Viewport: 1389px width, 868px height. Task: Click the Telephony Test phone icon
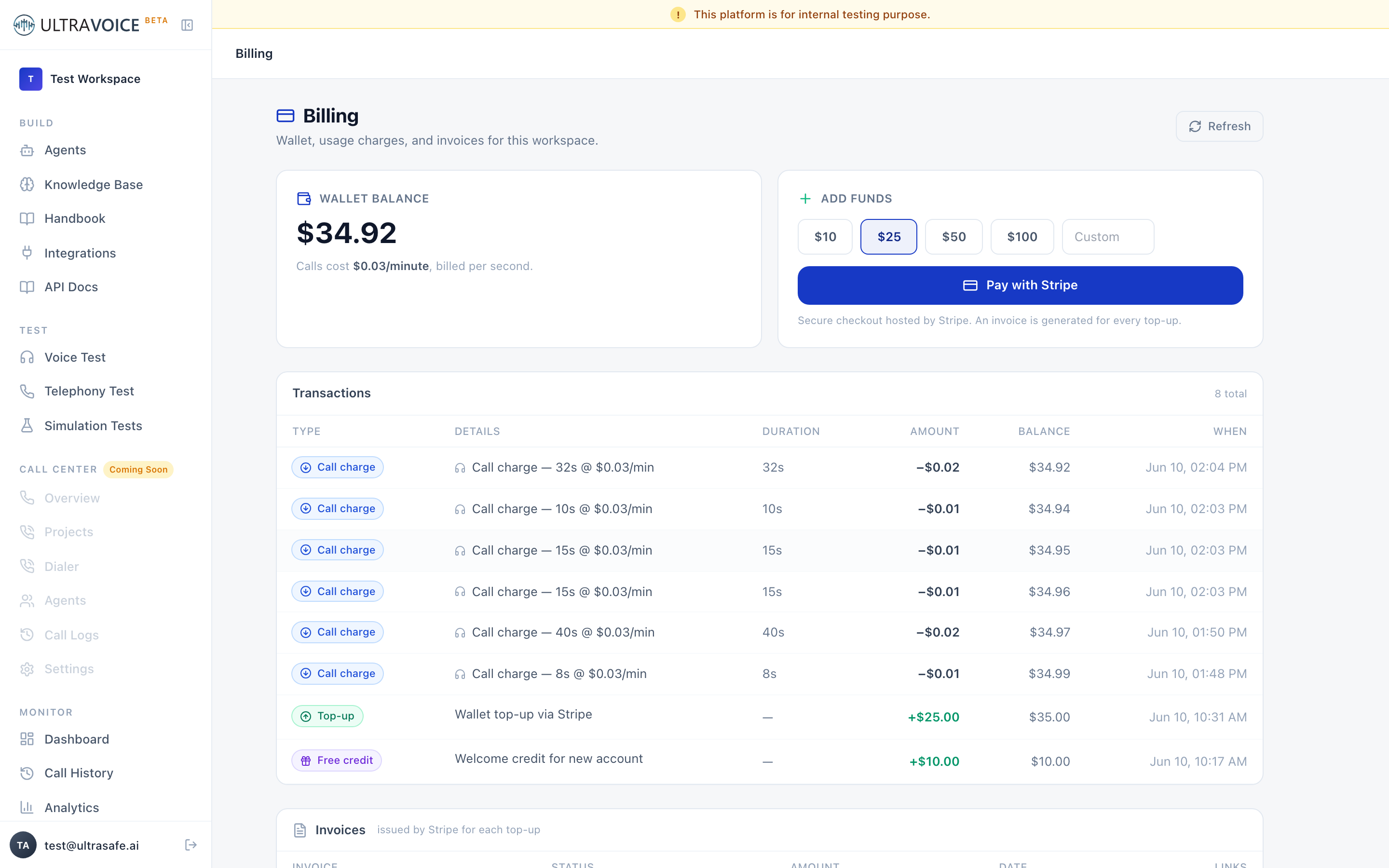[27, 391]
